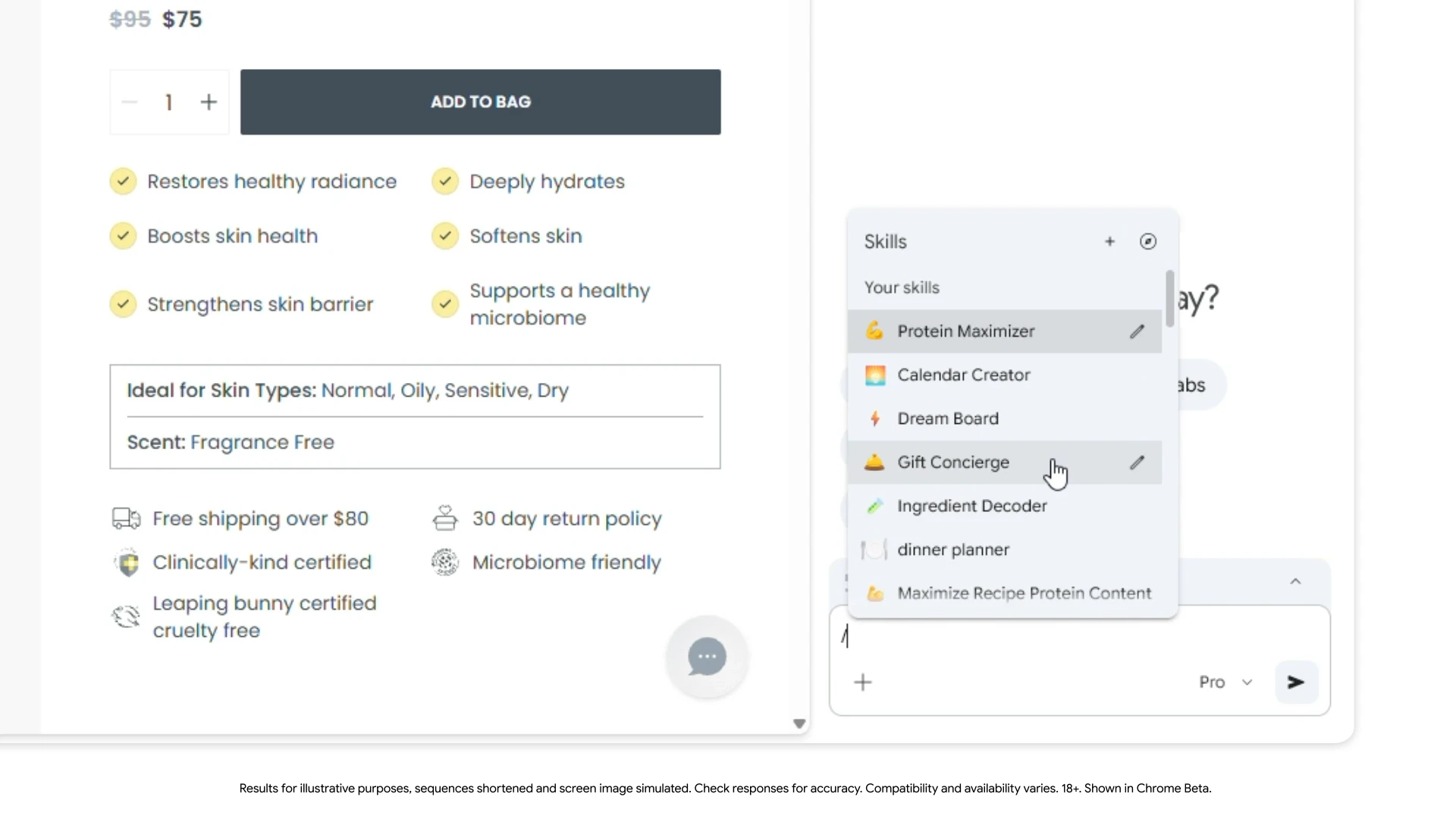Click the checkmark beside Strengthens skin barrier

tap(123, 303)
